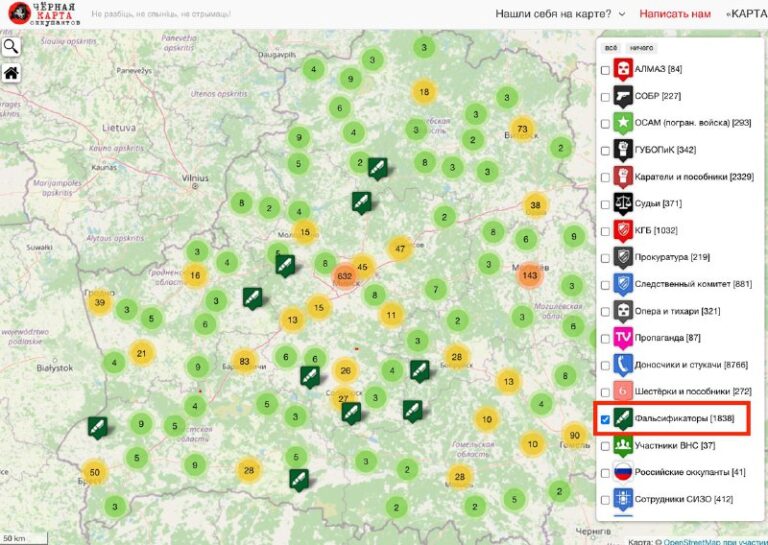Open the pen marker northwest of cluster 50
Screen dimensions: 768x545
(97, 428)
